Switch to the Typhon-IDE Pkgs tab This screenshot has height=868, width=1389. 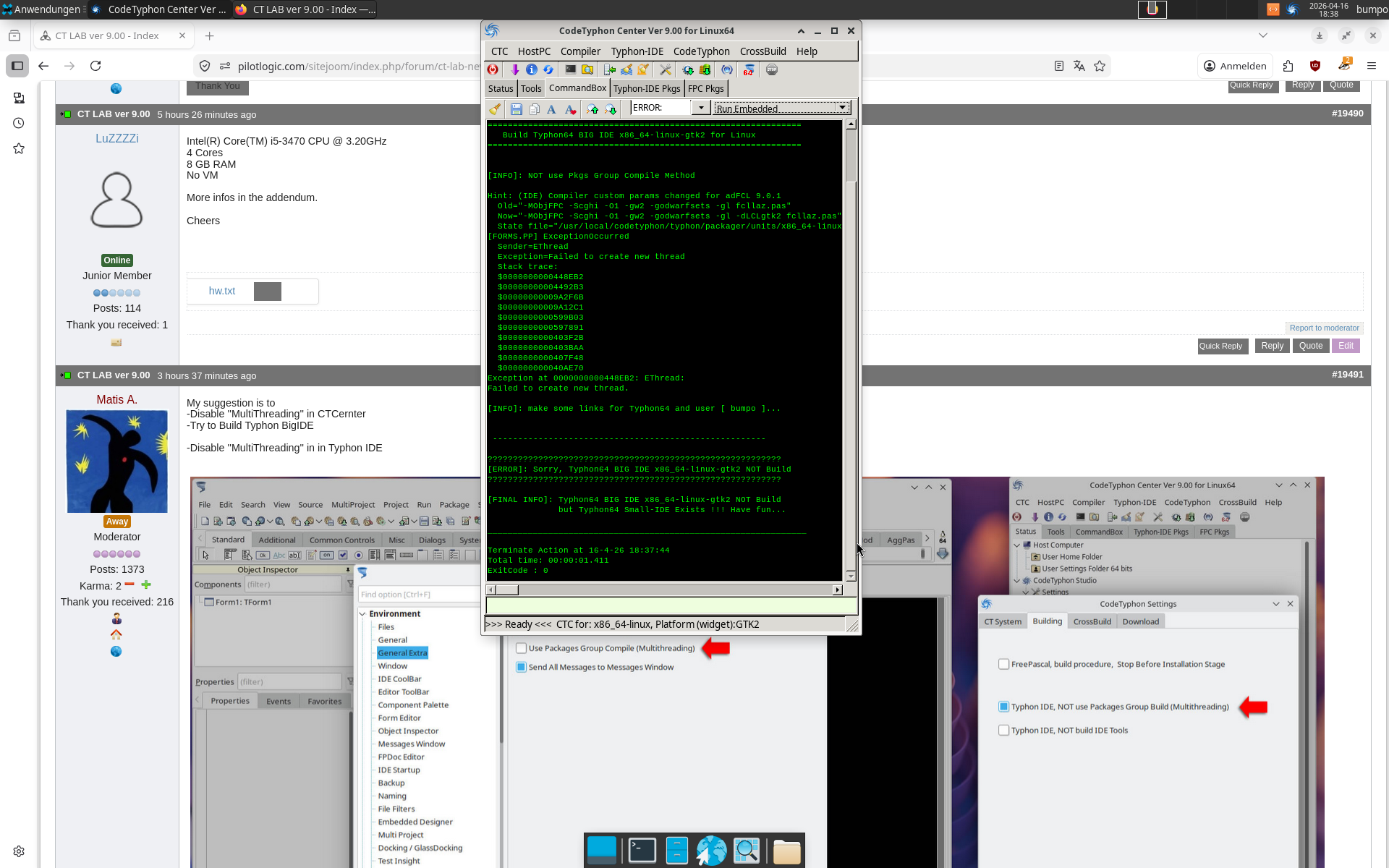[x=646, y=88]
